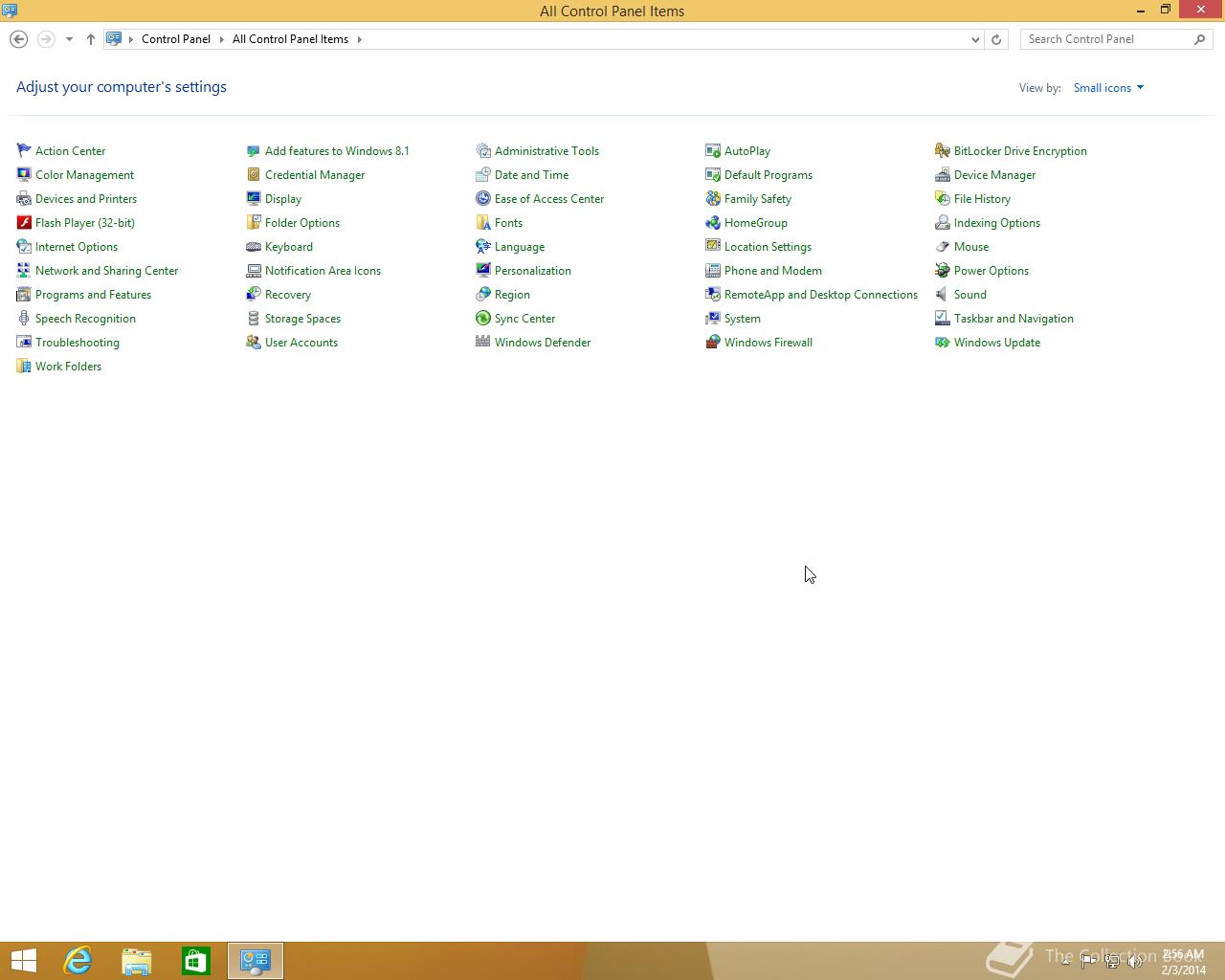Image resolution: width=1225 pixels, height=980 pixels.
Task: Click the Start button on taskbar
Action: tap(23, 961)
